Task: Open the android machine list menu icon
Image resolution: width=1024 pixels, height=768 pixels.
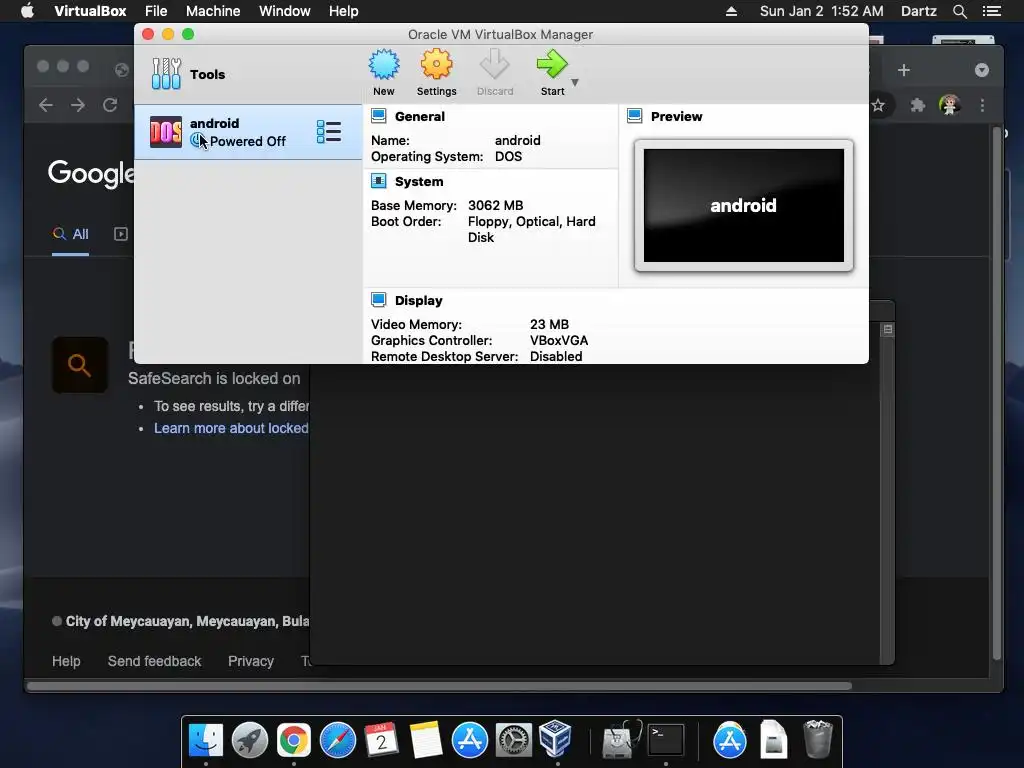Action: pos(328,132)
